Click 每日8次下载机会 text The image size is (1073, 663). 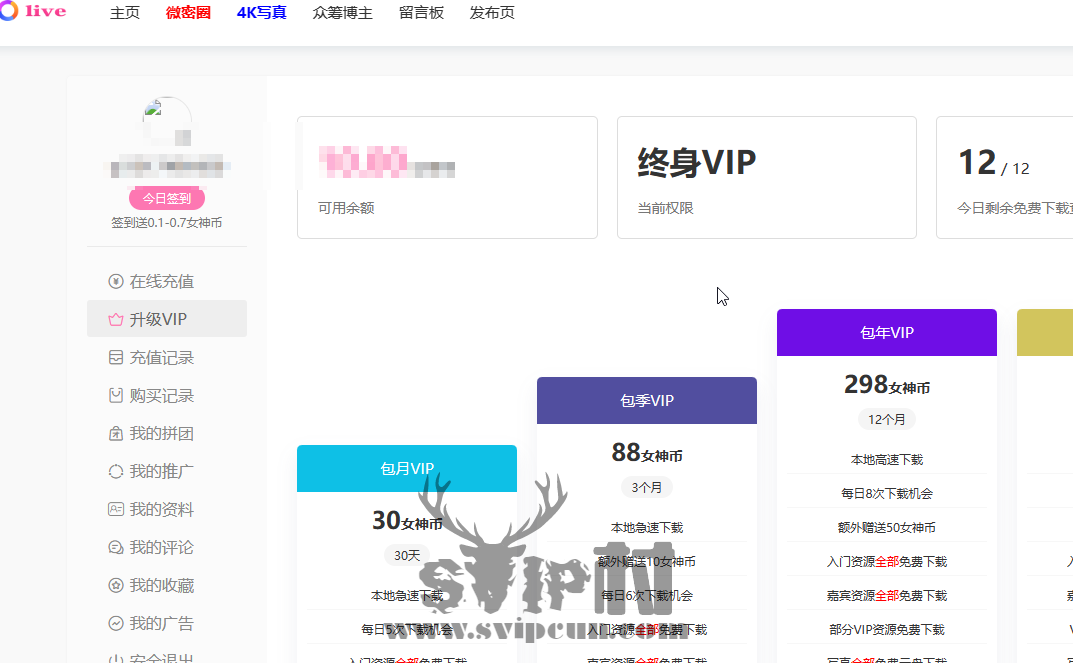pos(887,493)
